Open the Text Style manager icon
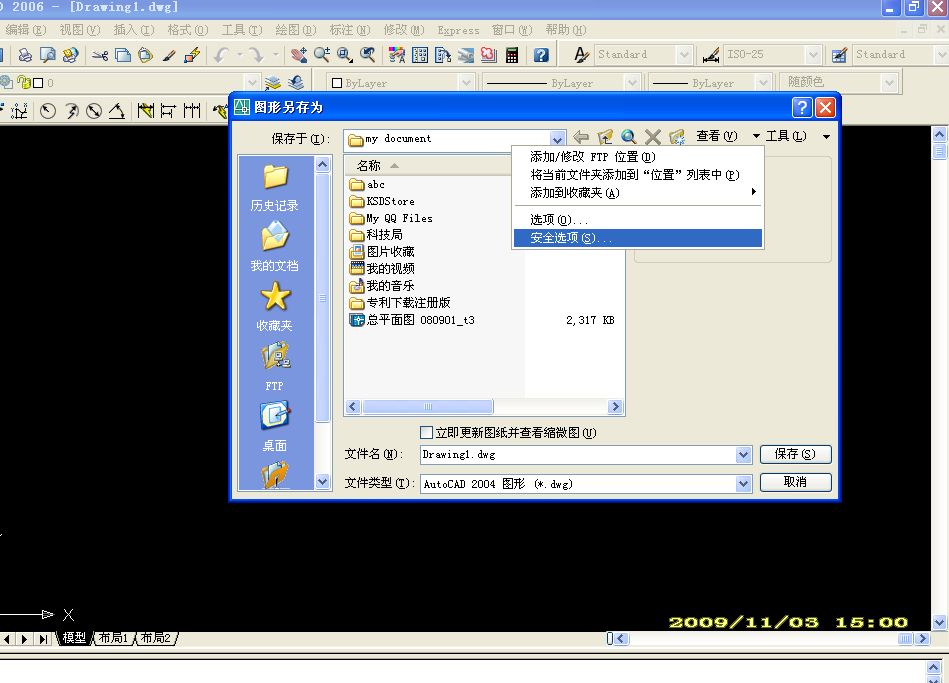The image size is (949, 683). 581,55
